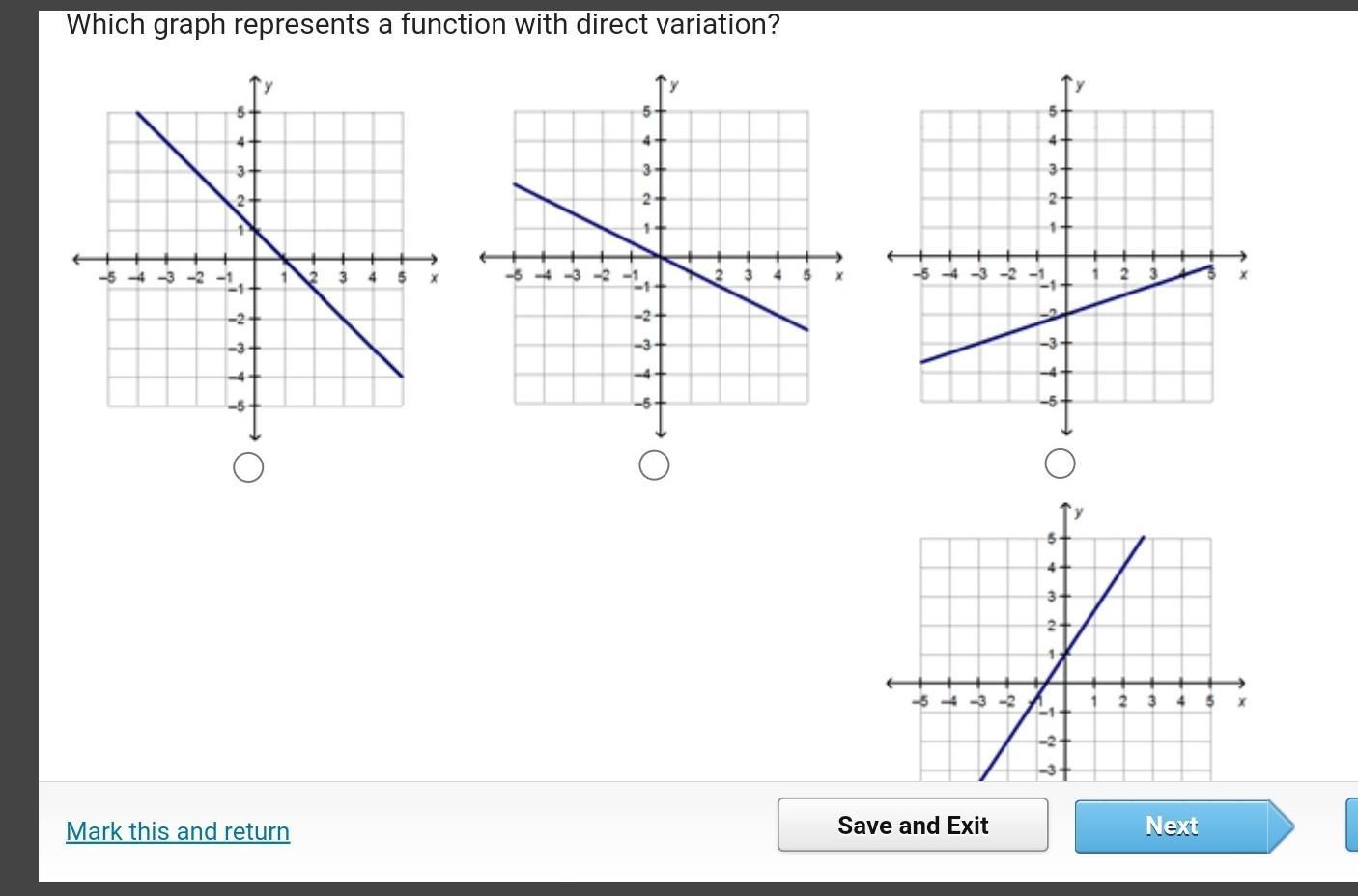Click the partially visible blue button beside Next

point(1351,825)
